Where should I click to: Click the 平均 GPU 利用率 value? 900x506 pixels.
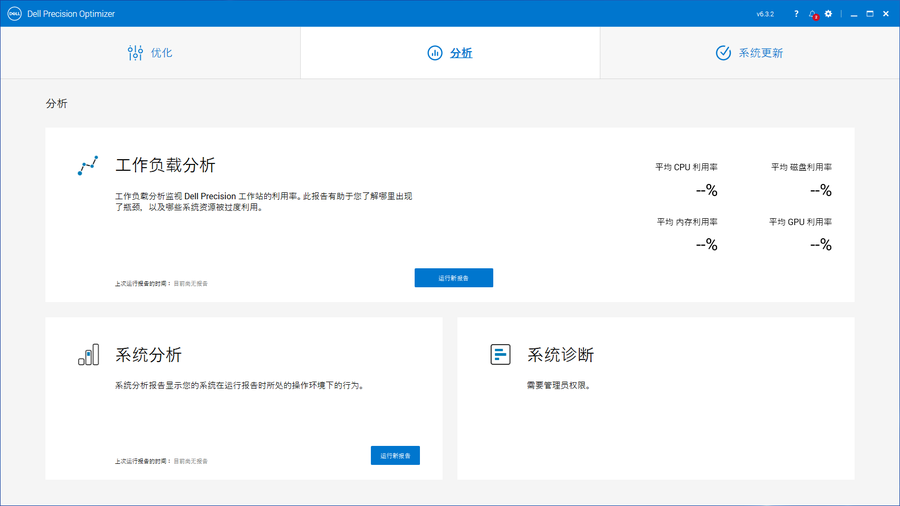point(820,244)
